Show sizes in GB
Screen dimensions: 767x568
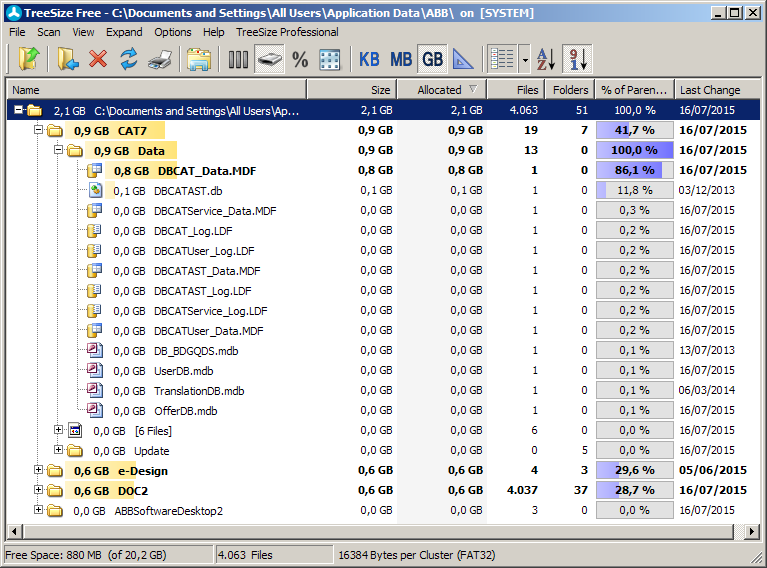pyautogui.click(x=432, y=60)
